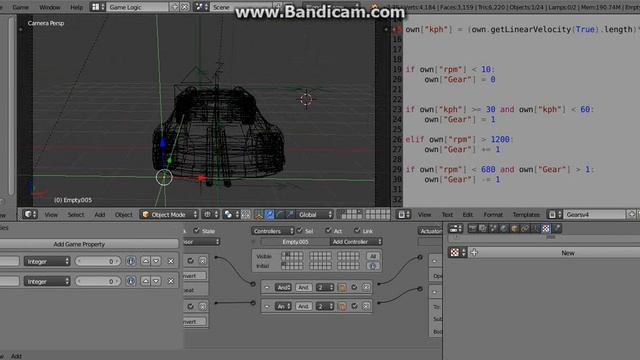Open first controller type dropdown

click(x=283, y=287)
